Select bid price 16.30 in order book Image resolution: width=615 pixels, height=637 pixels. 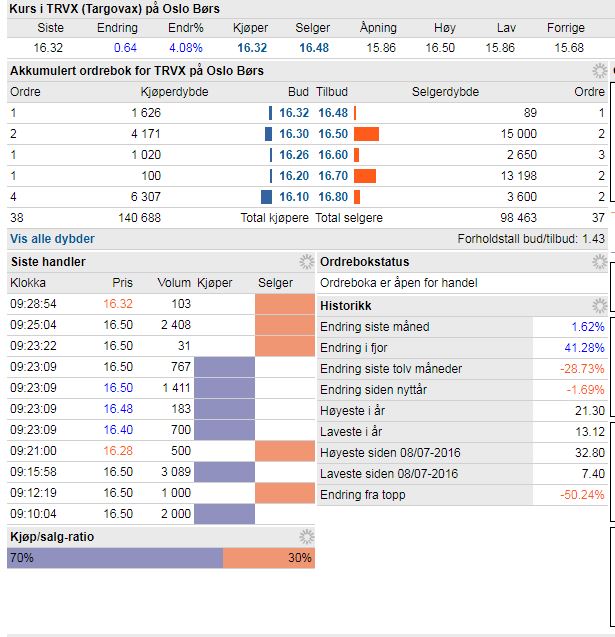click(x=294, y=134)
